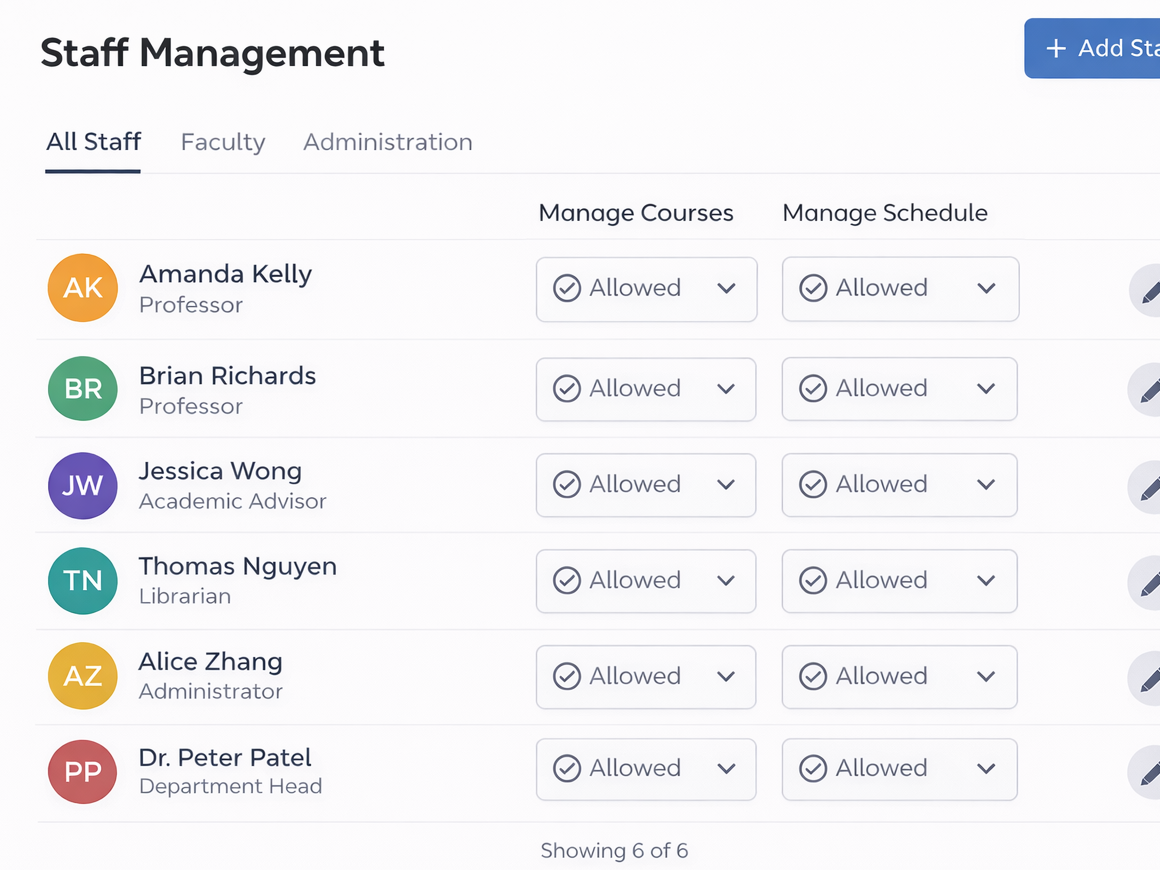This screenshot has height=870, width=1160.
Task: Expand Alice Zhang's Manage Courses dropdown
Action: (x=646, y=677)
